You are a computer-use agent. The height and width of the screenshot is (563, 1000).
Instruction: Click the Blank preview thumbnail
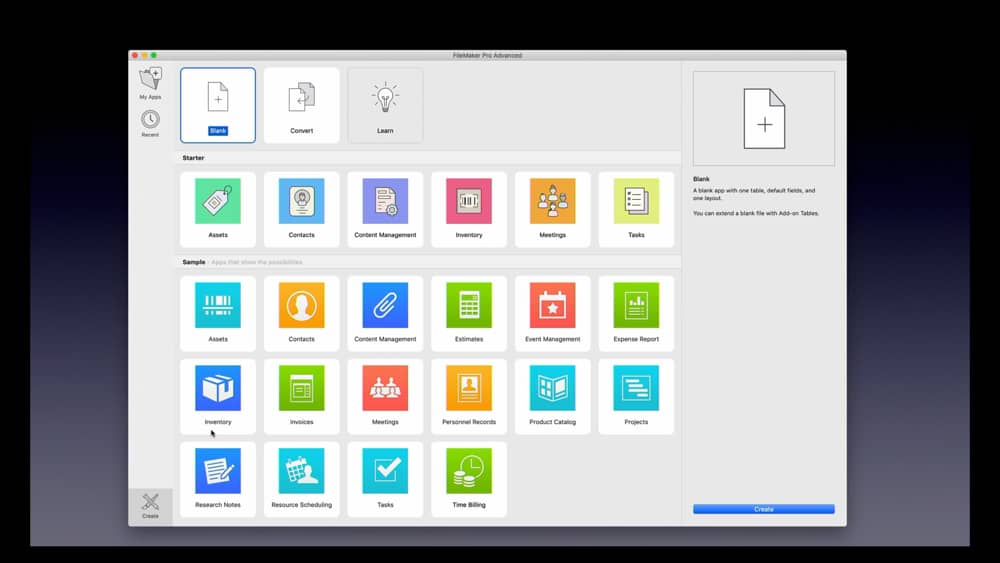click(x=763, y=119)
